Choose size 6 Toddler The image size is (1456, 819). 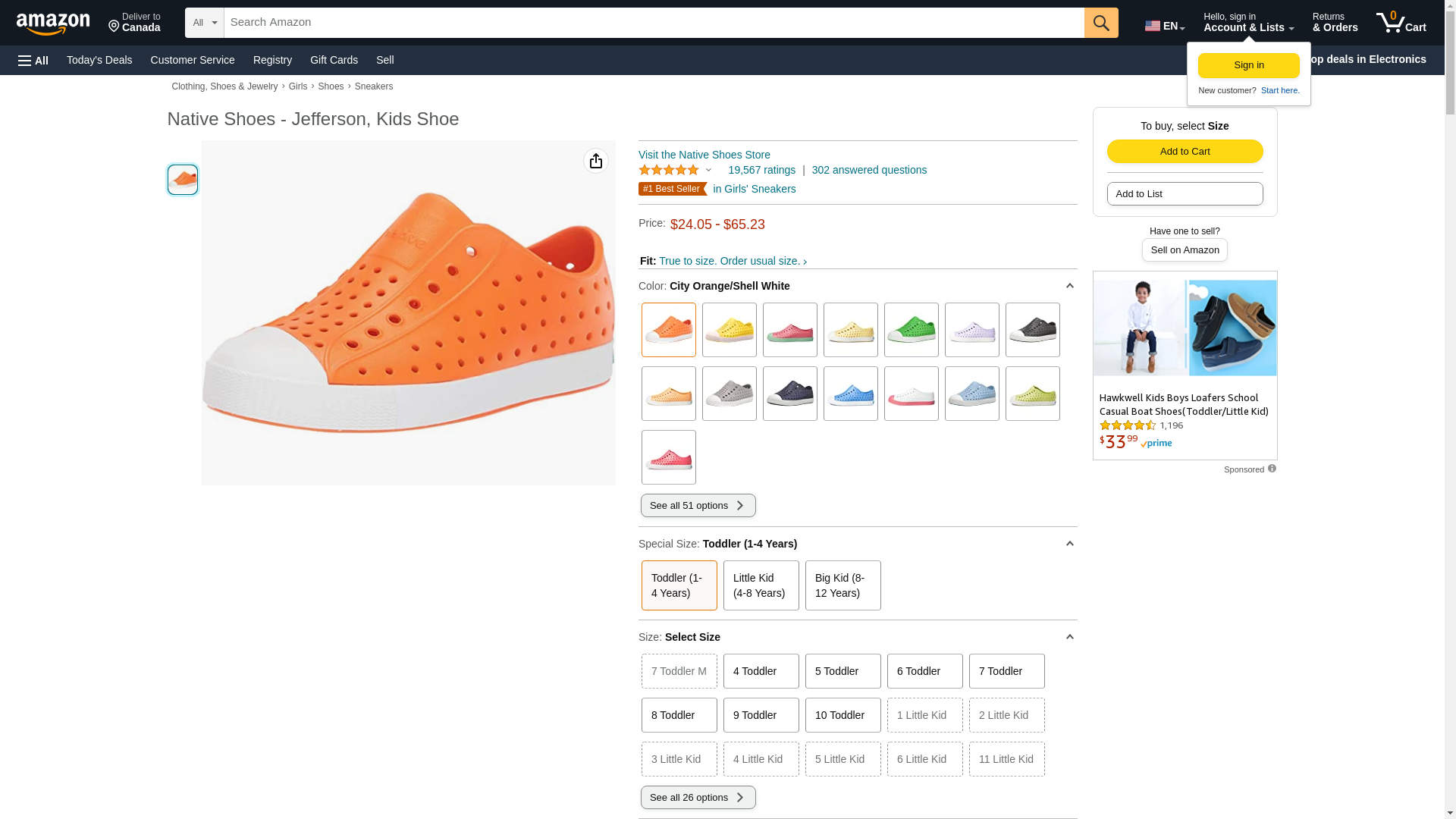click(924, 671)
